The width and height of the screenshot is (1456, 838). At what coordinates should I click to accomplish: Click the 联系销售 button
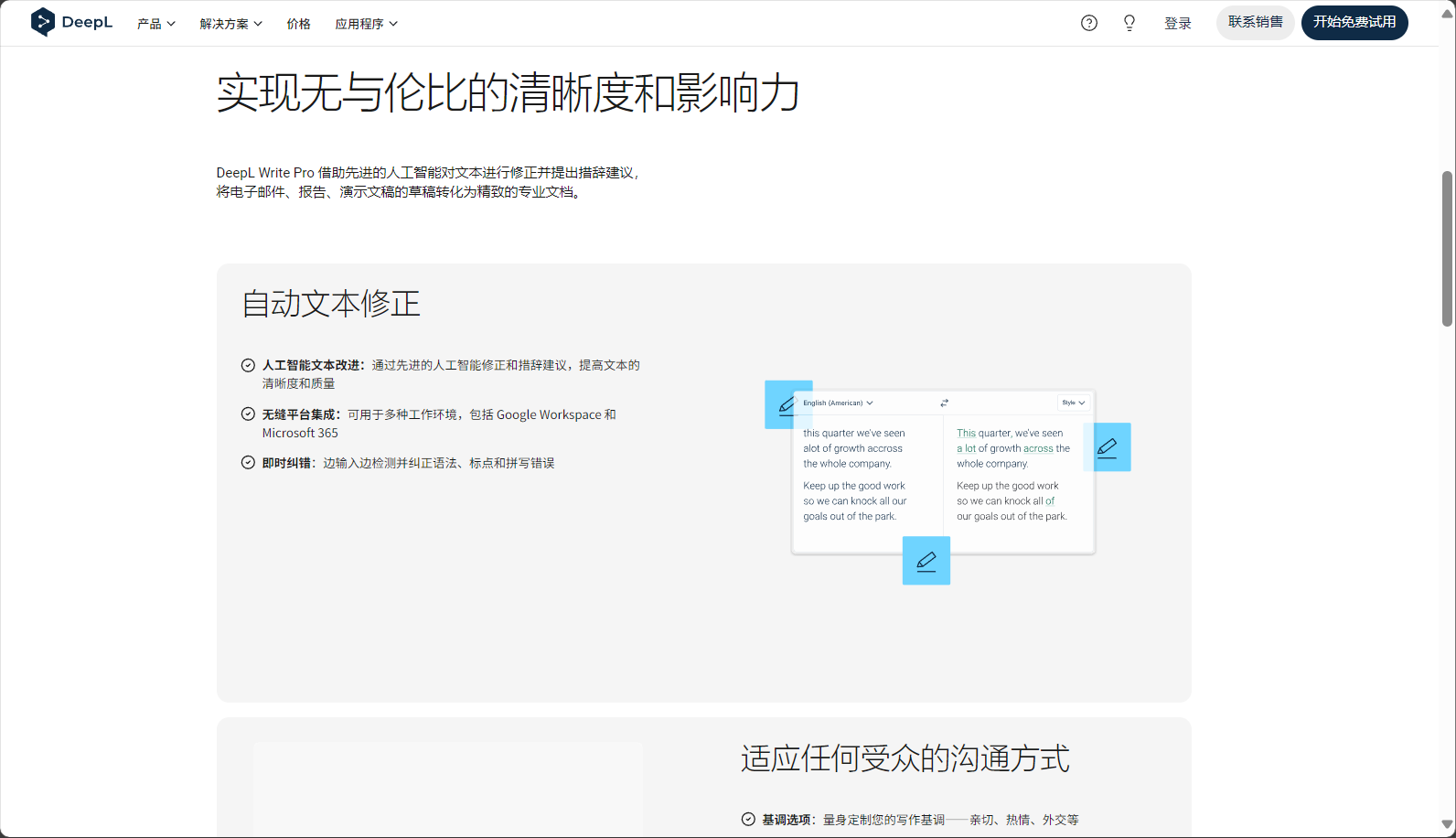[x=1256, y=23]
